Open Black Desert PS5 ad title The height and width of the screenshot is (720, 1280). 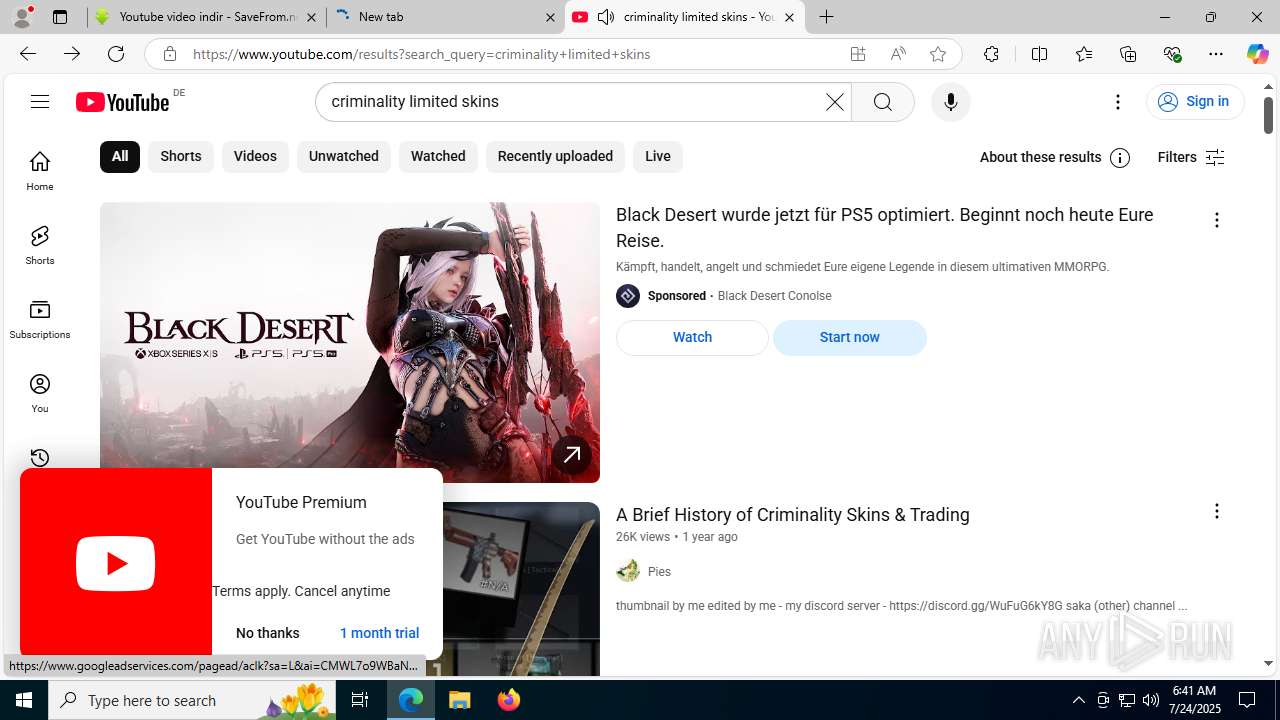[x=885, y=228]
